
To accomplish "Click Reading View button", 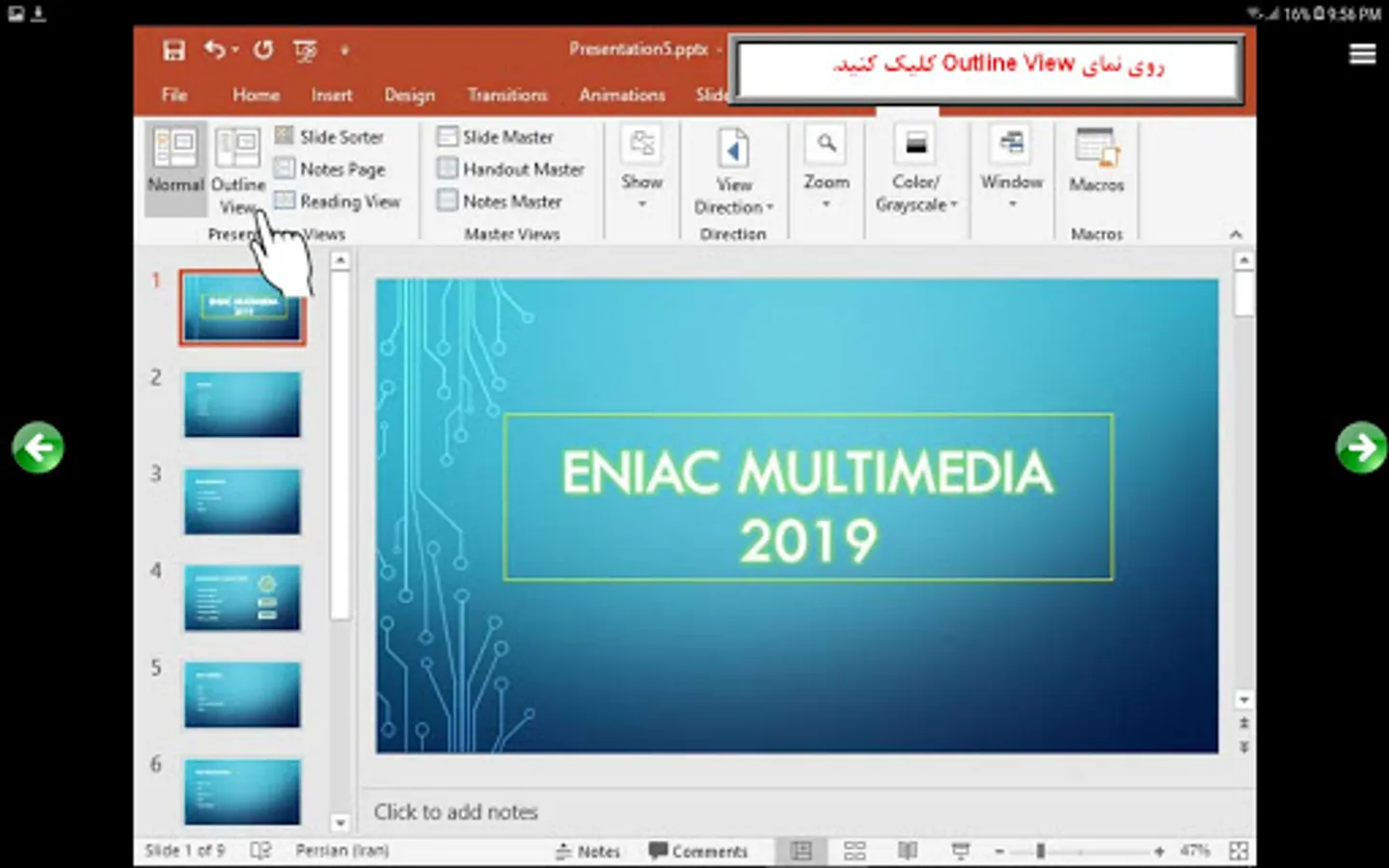I will click(338, 202).
